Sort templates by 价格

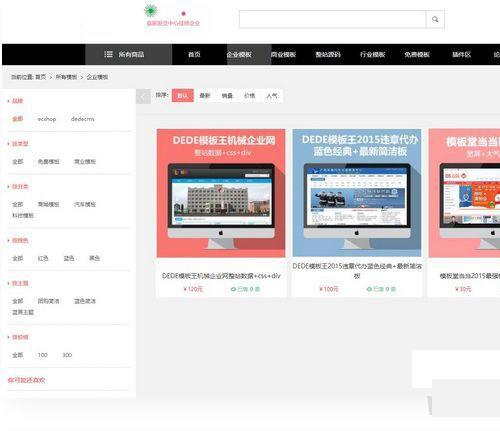[249, 96]
